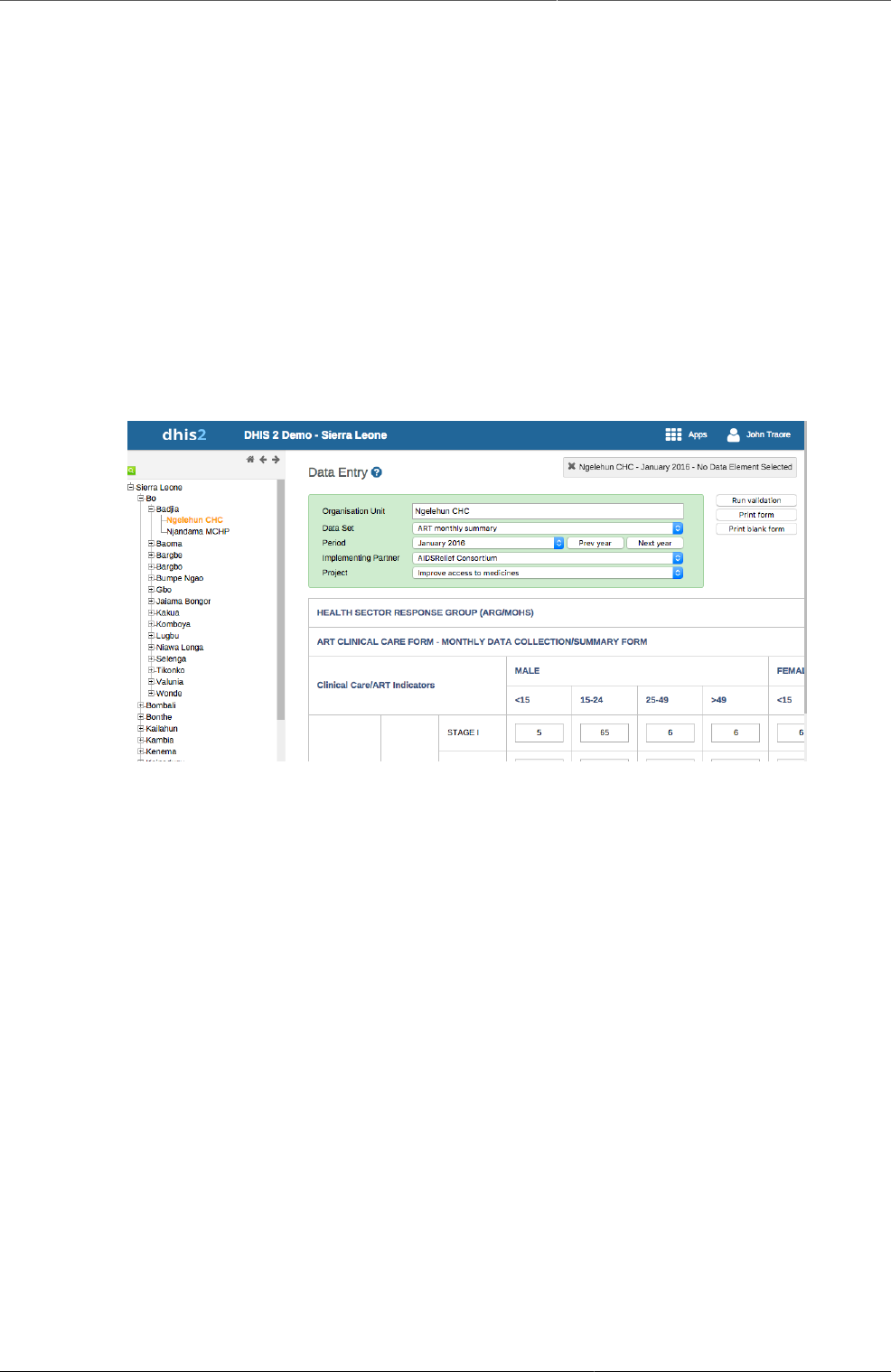
Task: Expand the Bargbe node
Action: [152, 555]
